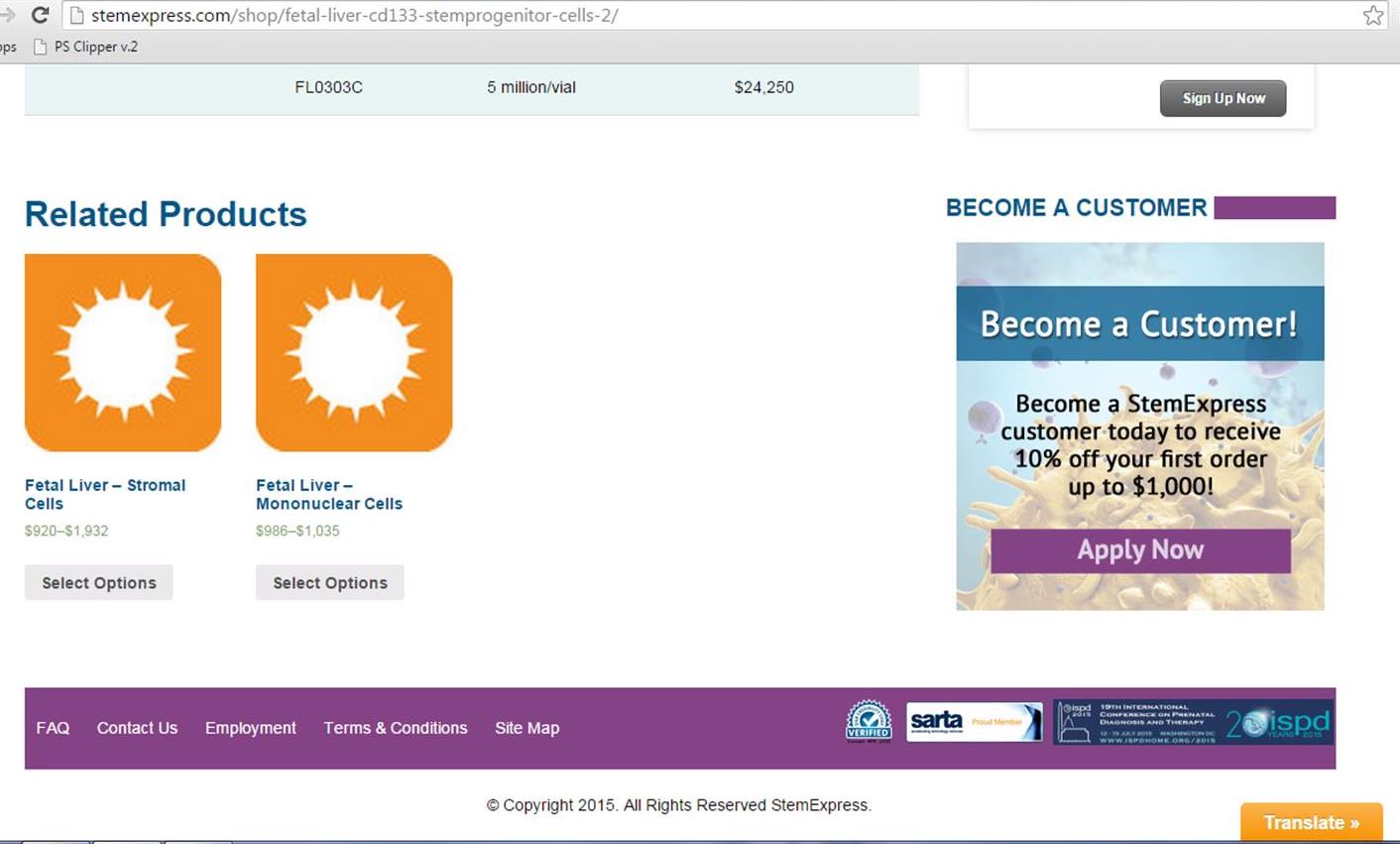Reload the page with the refresh icon
Viewport: 1400px width, 844px height.
click(40, 15)
